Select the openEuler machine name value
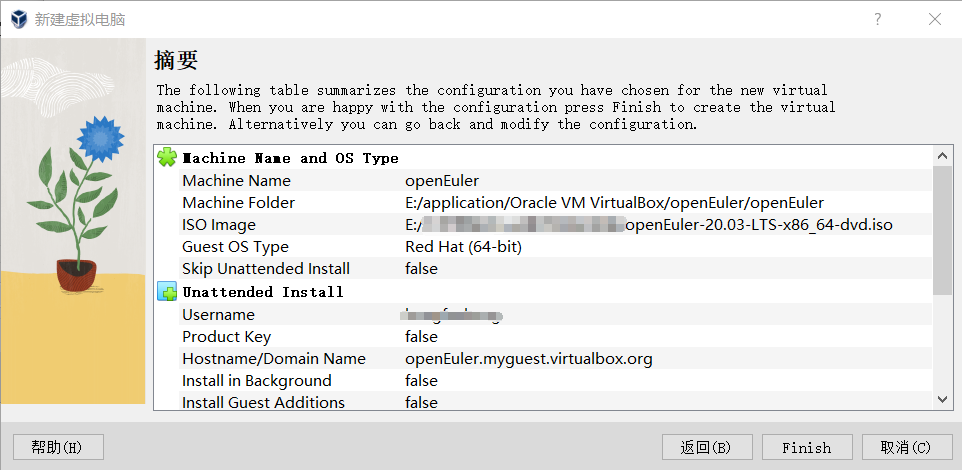Viewport: 962px width, 470px height. point(442,181)
